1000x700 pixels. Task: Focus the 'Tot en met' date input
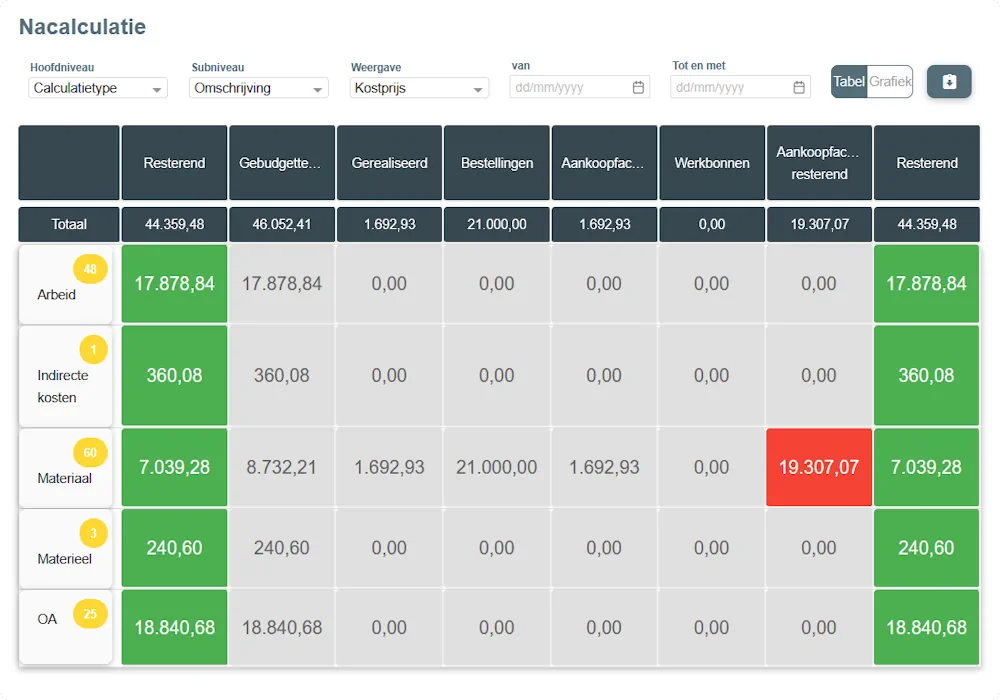pyautogui.click(x=740, y=87)
